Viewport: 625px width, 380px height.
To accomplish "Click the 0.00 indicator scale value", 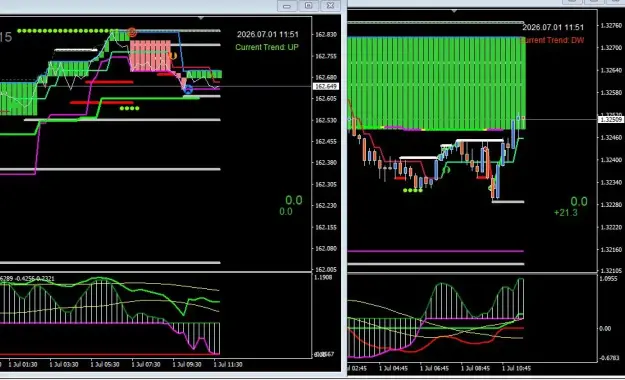I will point(605,329).
